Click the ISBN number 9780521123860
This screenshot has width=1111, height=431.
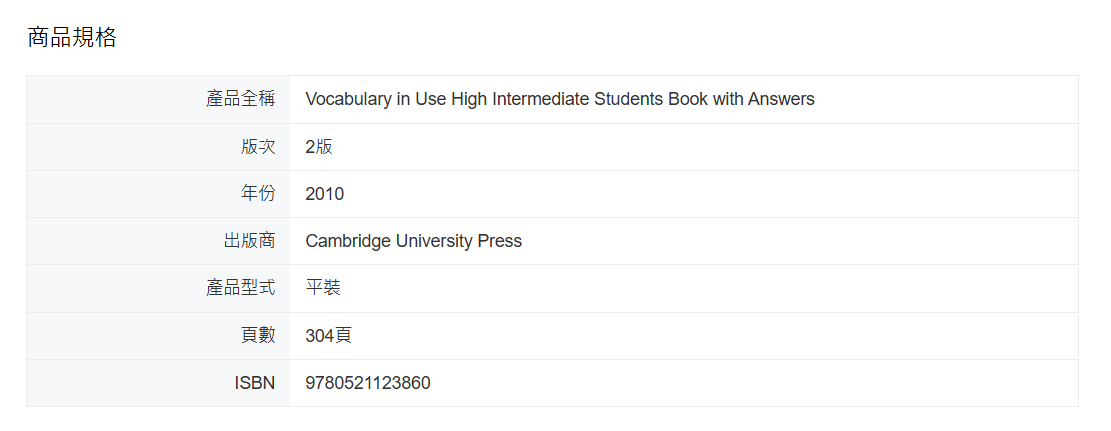point(368,384)
